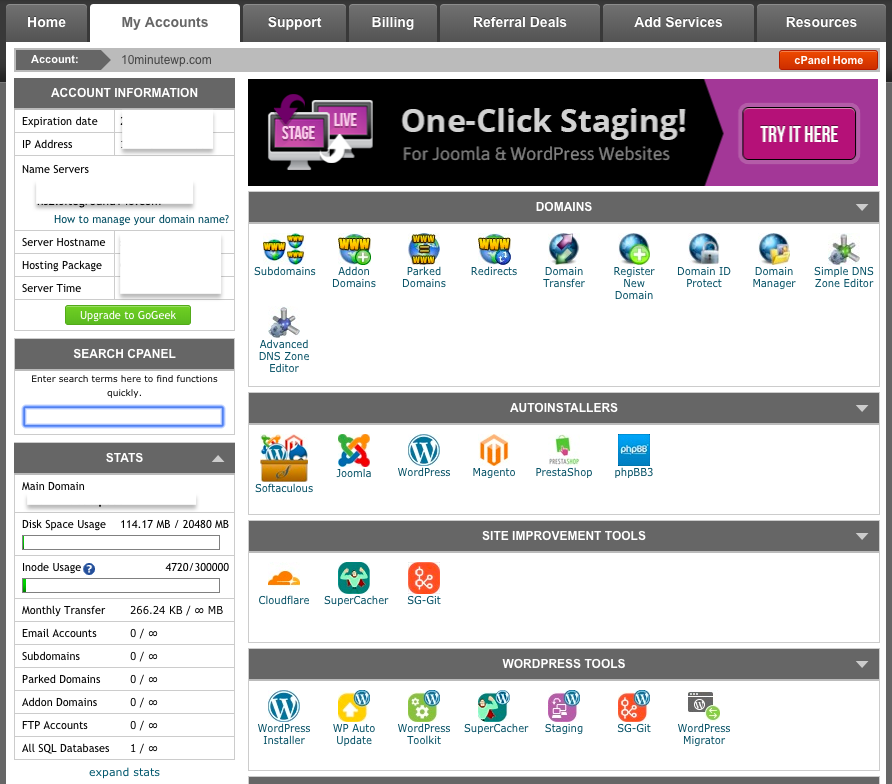This screenshot has height=784, width=892.
Task: Collapse the Autoinstallers section arrow
Action: 862,408
